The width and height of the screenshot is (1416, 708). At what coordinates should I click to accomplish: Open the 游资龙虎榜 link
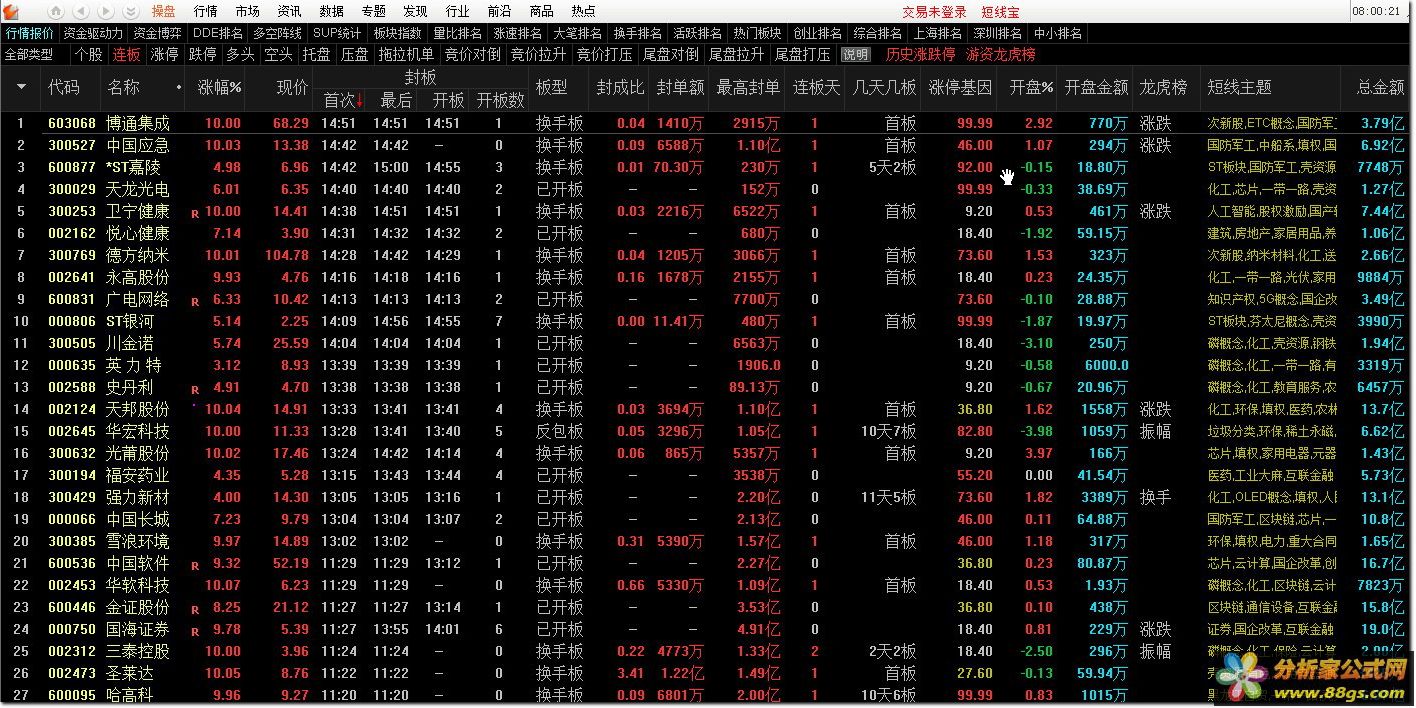(x=1000, y=55)
